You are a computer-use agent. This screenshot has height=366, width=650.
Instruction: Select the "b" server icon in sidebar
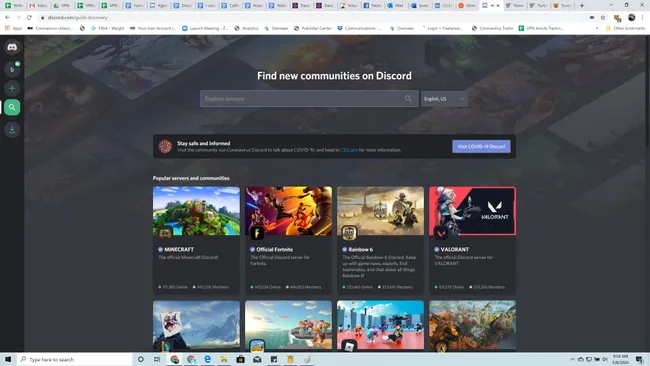click(12, 69)
